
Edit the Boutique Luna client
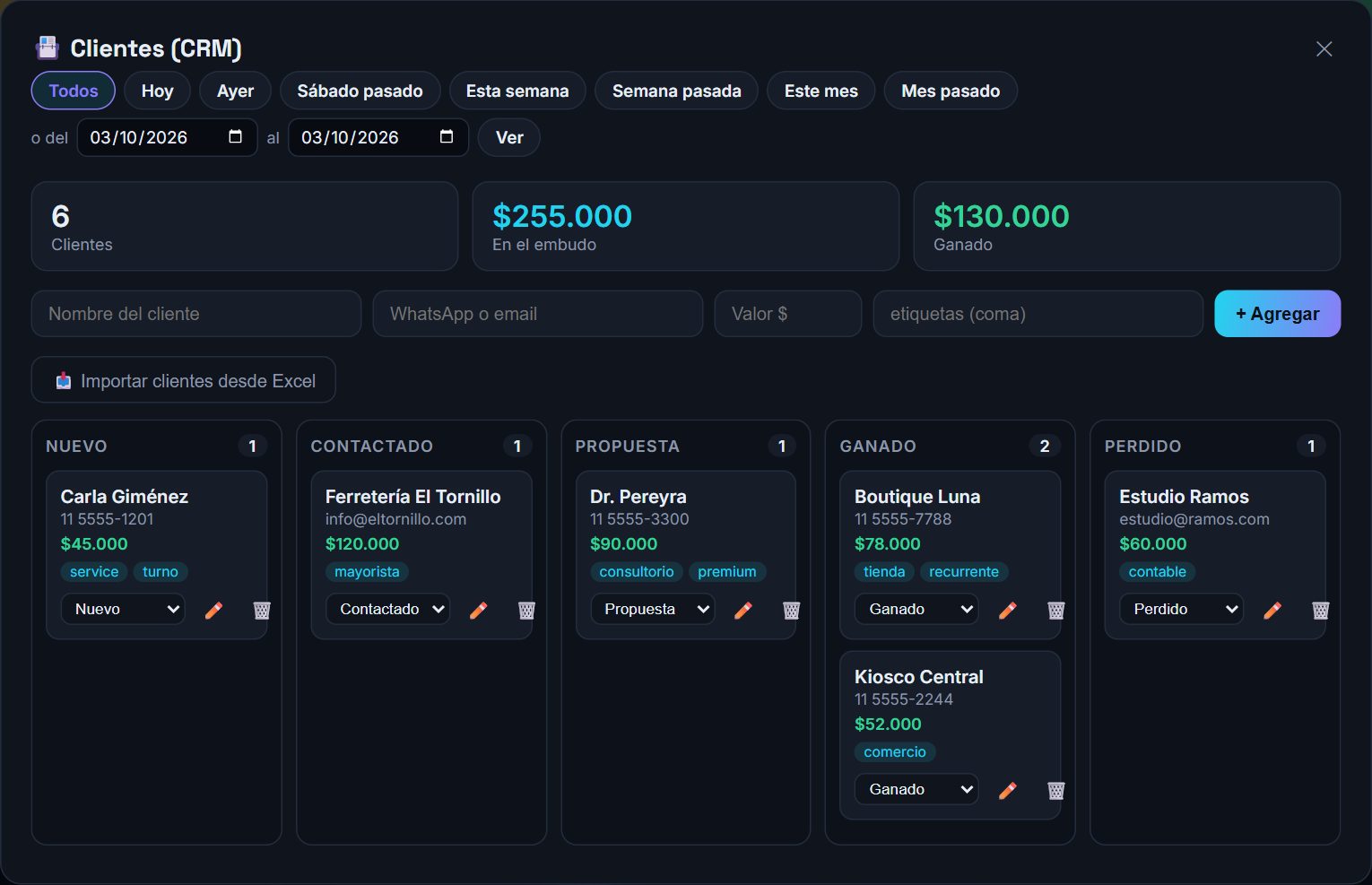pyautogui.click(x=1008, y=610)
